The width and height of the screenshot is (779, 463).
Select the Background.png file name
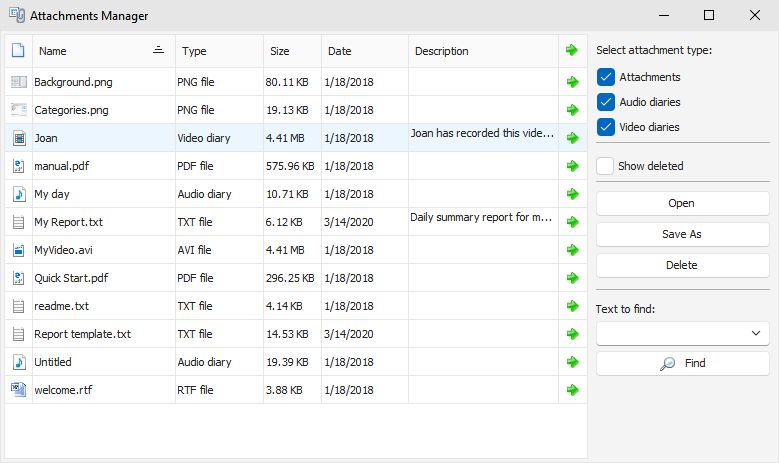click(73, 82)
